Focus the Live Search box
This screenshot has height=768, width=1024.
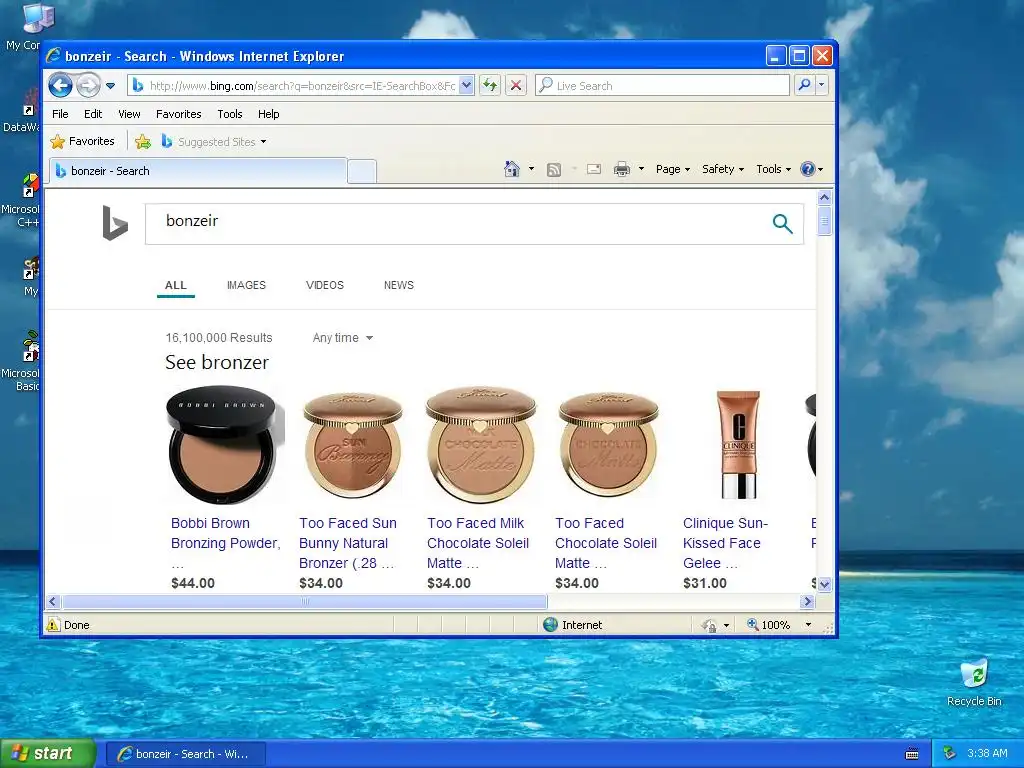pyautogui.click(x=662, y=86)
